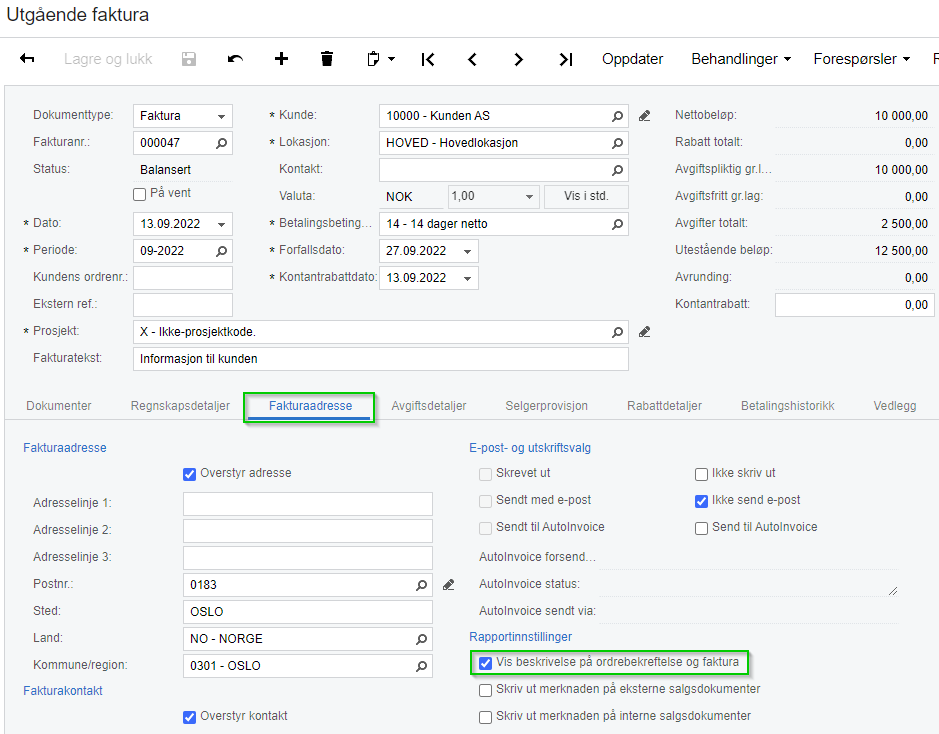Click the Adresselinje 1 input field
Image resolution: width=939 pixels, height=734 pixels.
click(307, 504)
